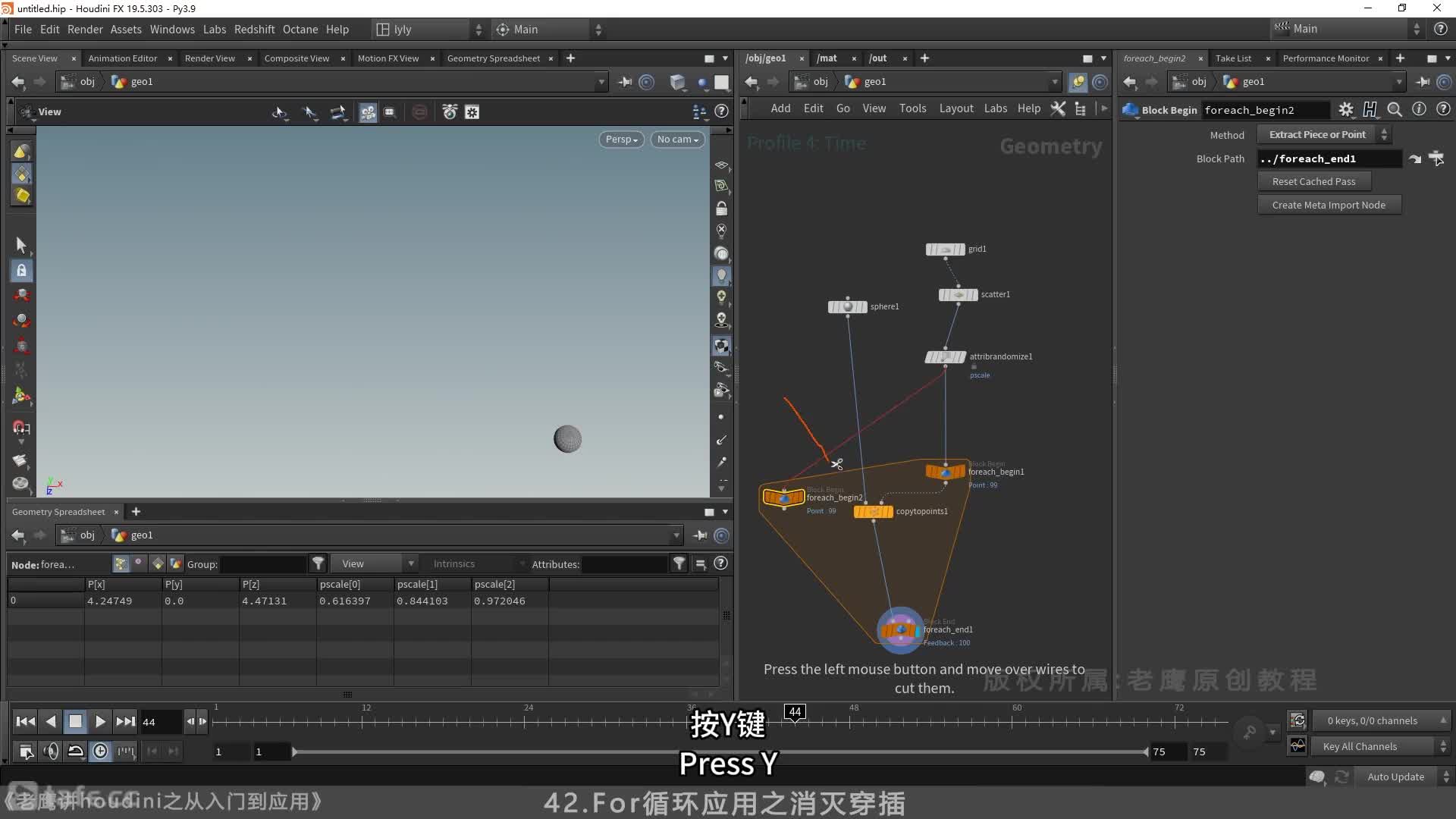Click the Reset Cached Pass button
The height and width of the screenshot is (819, 1456).
tap(1314, 181)
